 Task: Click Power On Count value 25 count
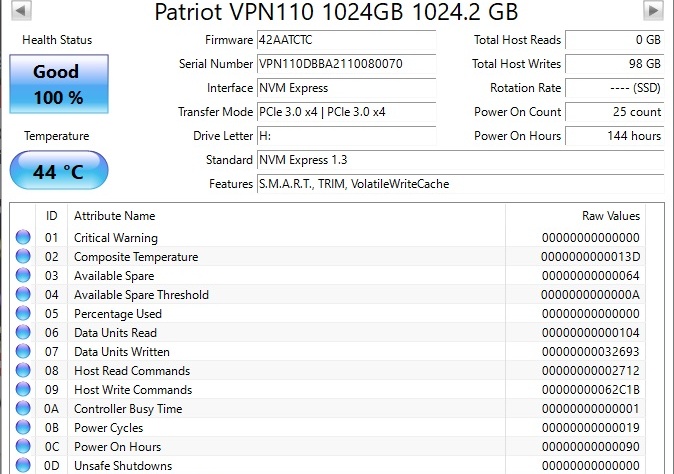coord(615,112)
